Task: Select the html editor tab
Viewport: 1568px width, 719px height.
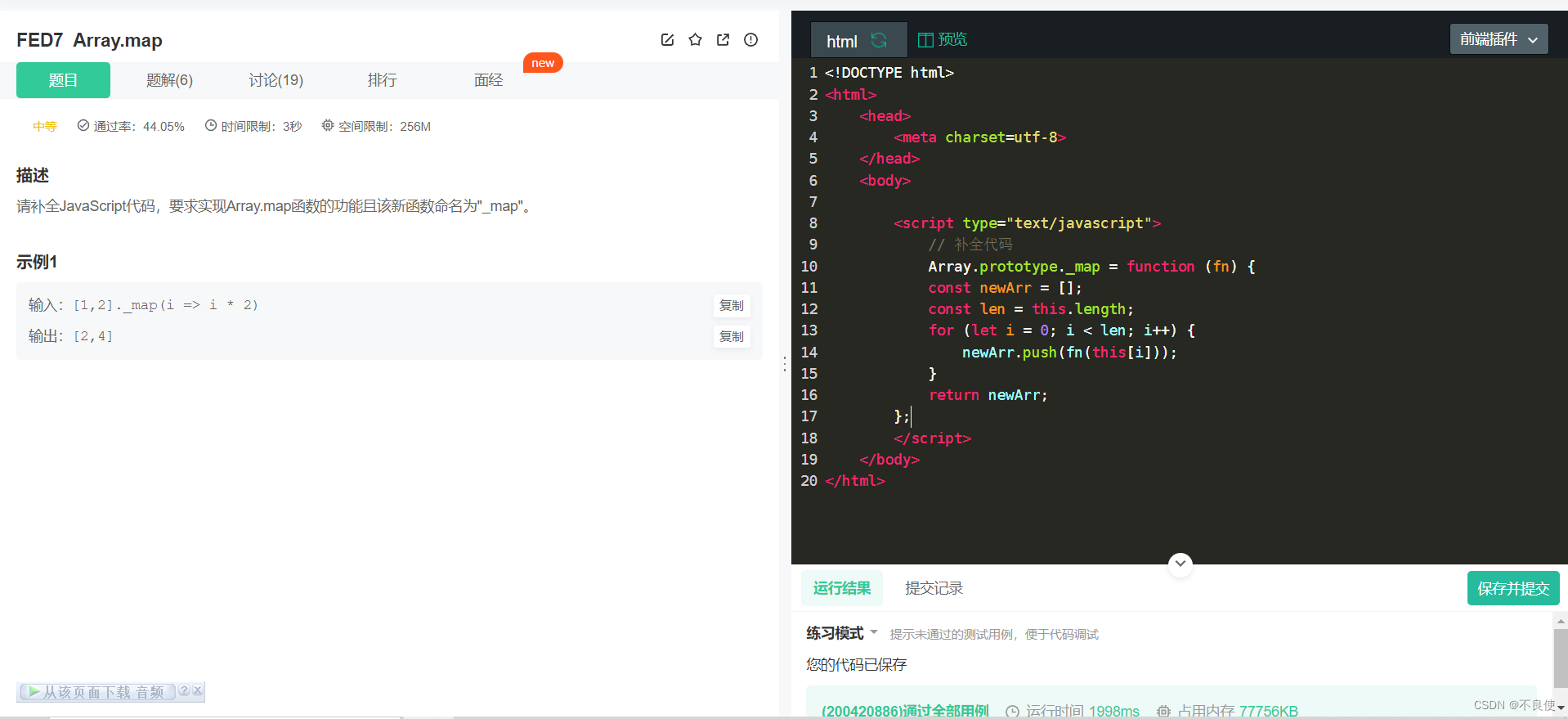Action: 858,40
